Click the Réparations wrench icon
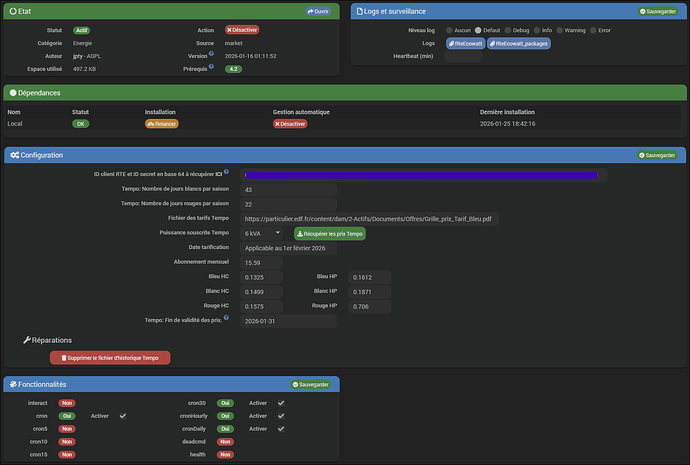This screenshot has width=690, height=465. (x=27, y=340)
